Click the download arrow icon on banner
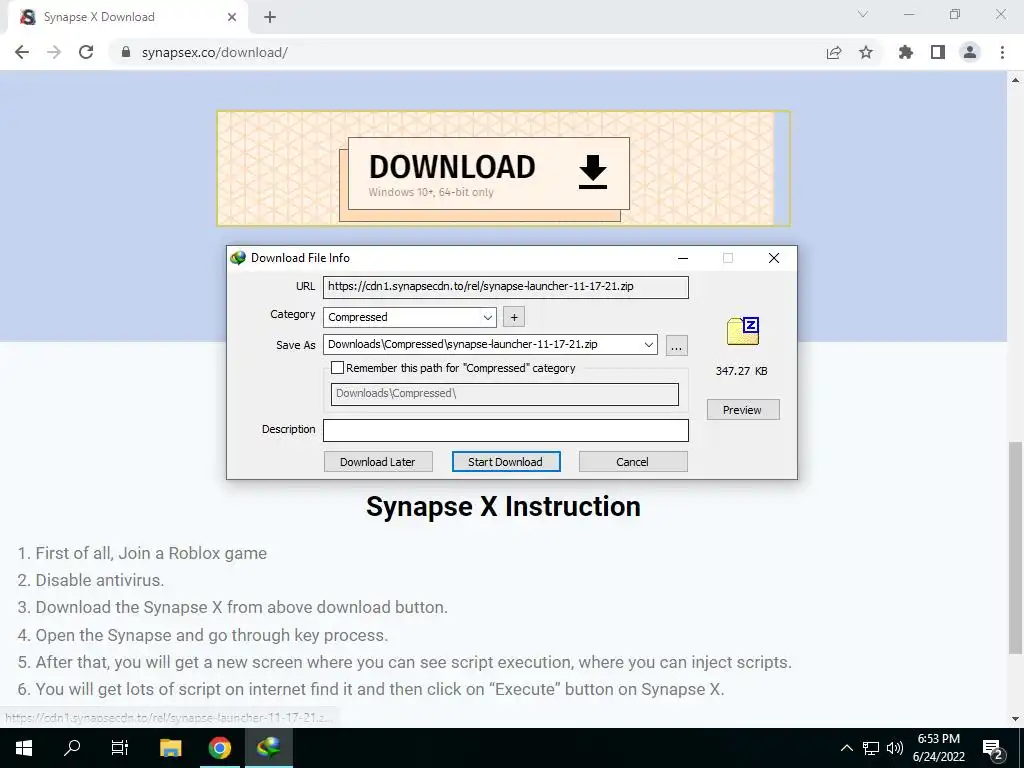The width and height of the screenshot is (1024, 768). [593, 172]
